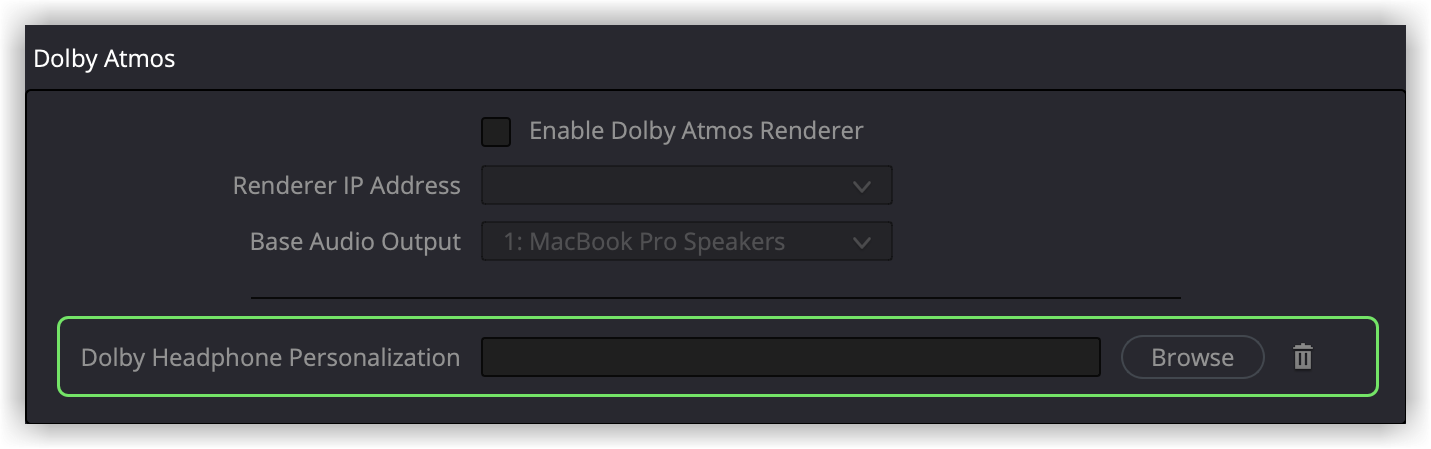Screen dimensions: 1431x449
Task: Click the Renderer IP Address label
Action: click(x=346, y=186)
